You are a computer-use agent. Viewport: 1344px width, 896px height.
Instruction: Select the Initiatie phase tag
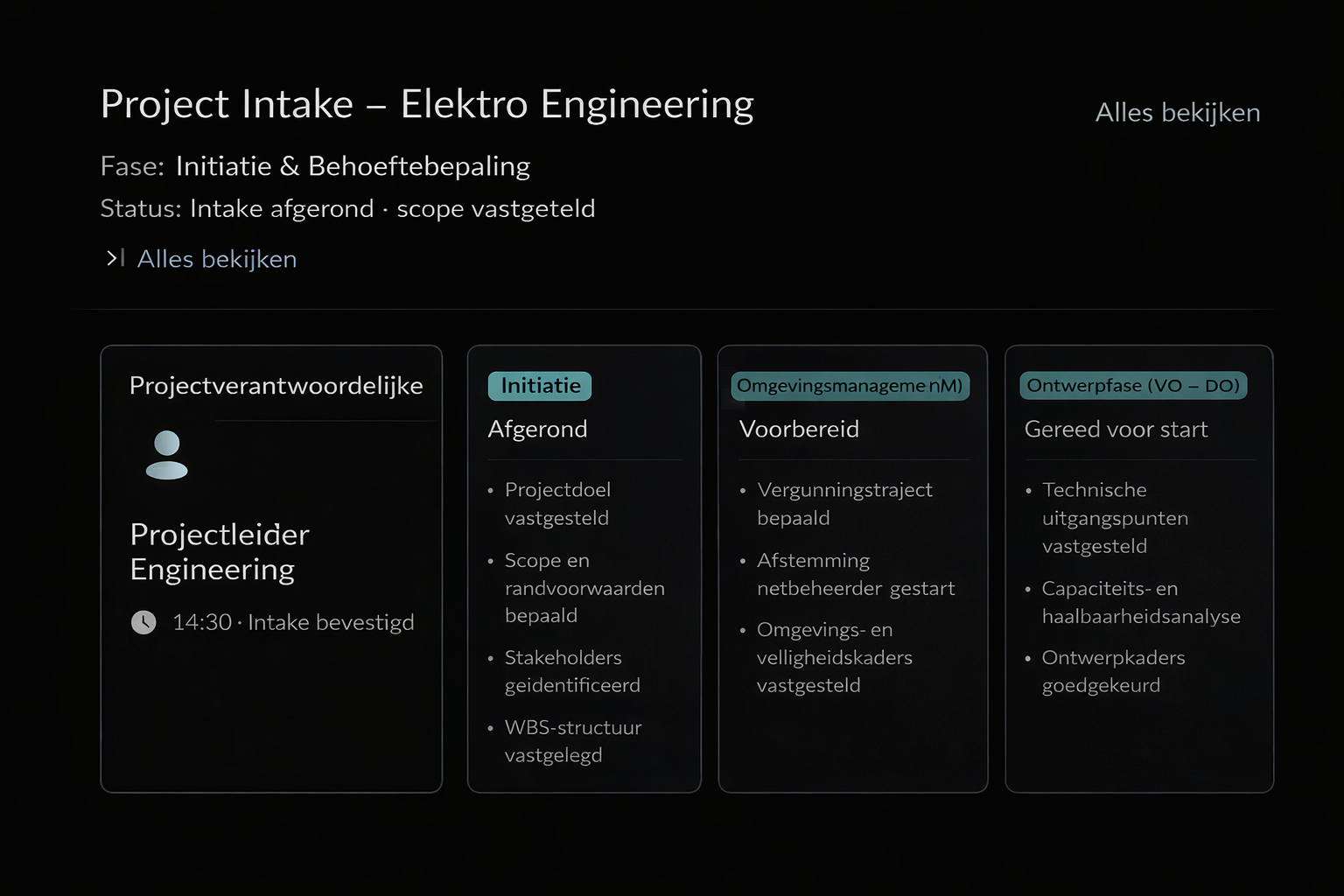(540, 386)
